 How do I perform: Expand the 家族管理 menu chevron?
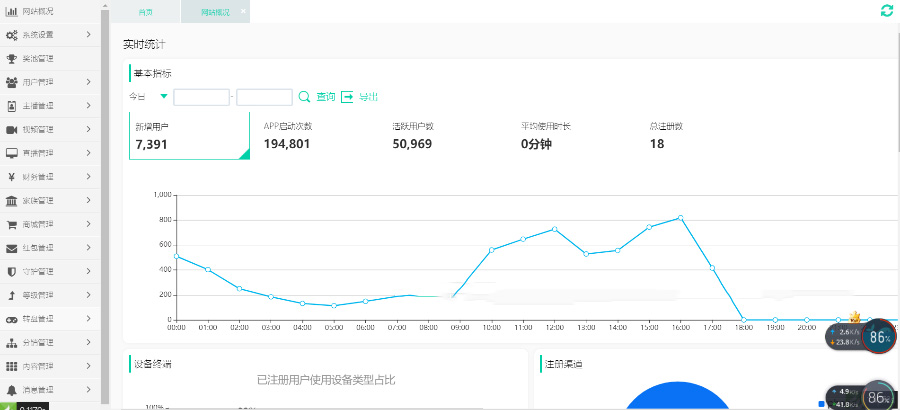click(89, 200)
